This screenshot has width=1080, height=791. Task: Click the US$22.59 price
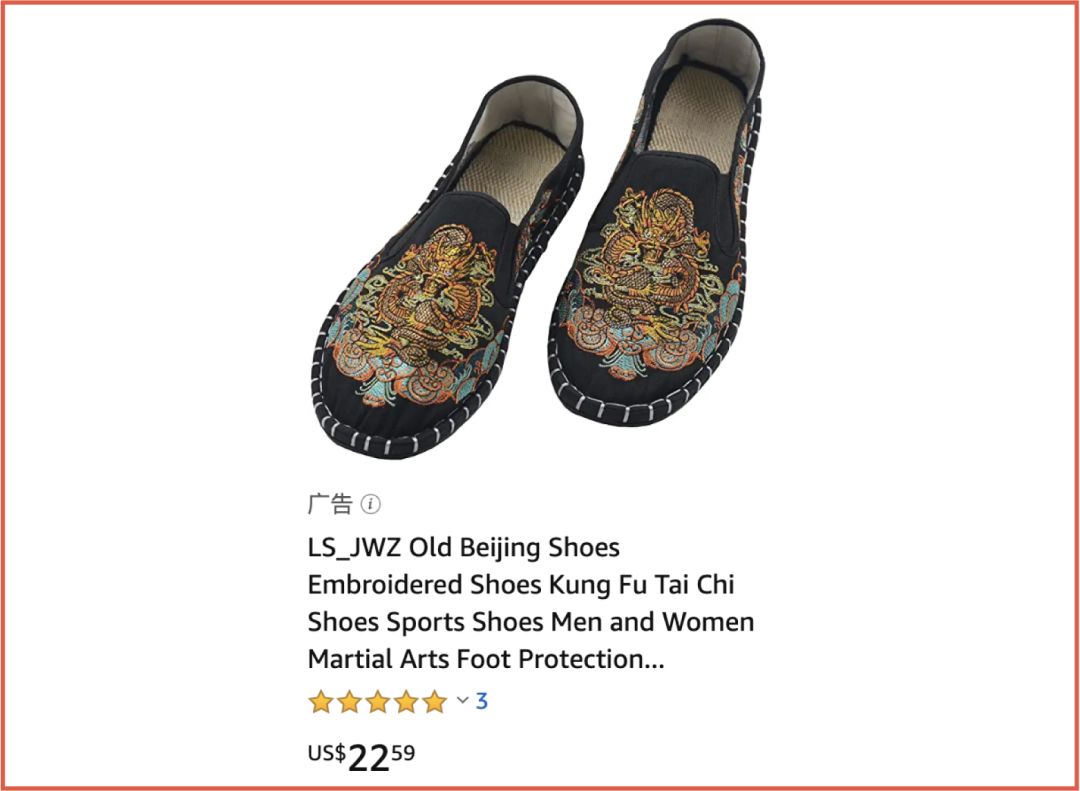point(362,757)
